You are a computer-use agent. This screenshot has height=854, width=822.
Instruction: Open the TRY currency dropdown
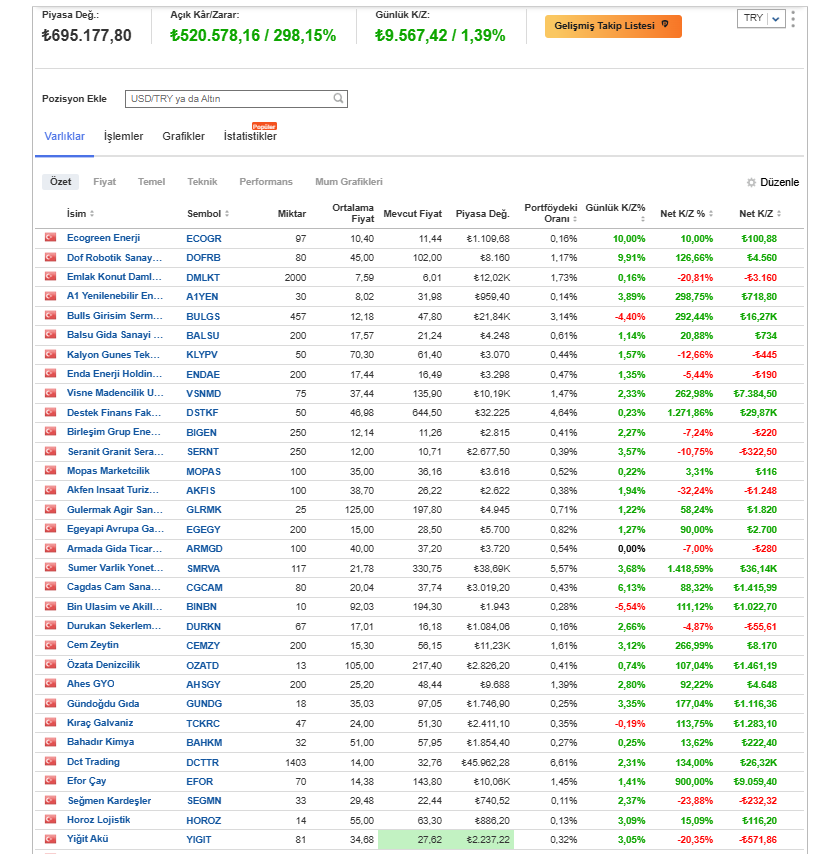761,18
